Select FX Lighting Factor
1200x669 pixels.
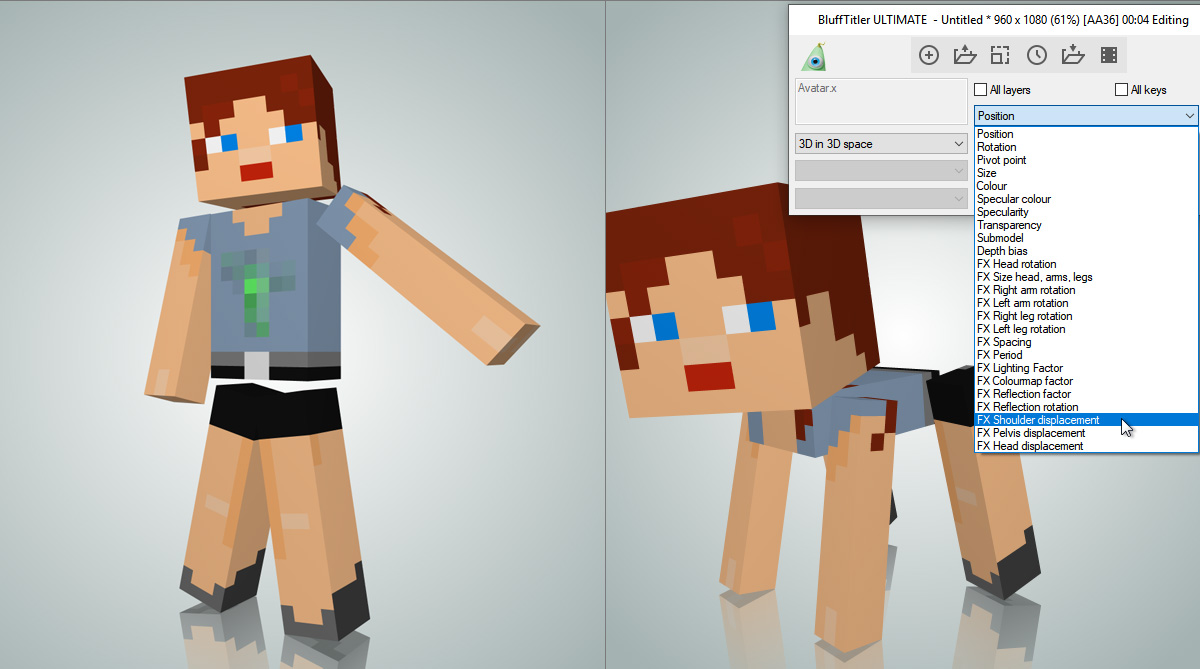pyautogui.click(x=1086, y=368)
